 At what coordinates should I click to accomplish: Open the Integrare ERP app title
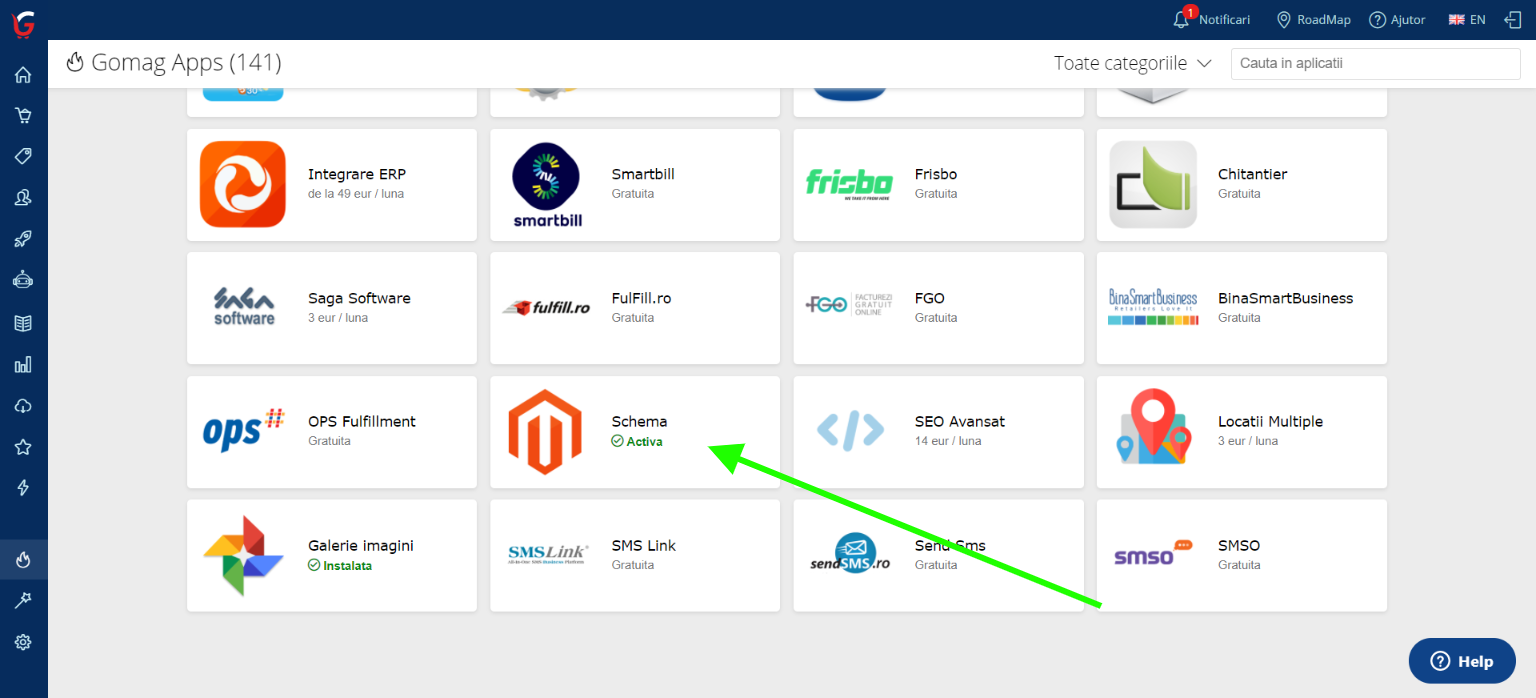357,174
